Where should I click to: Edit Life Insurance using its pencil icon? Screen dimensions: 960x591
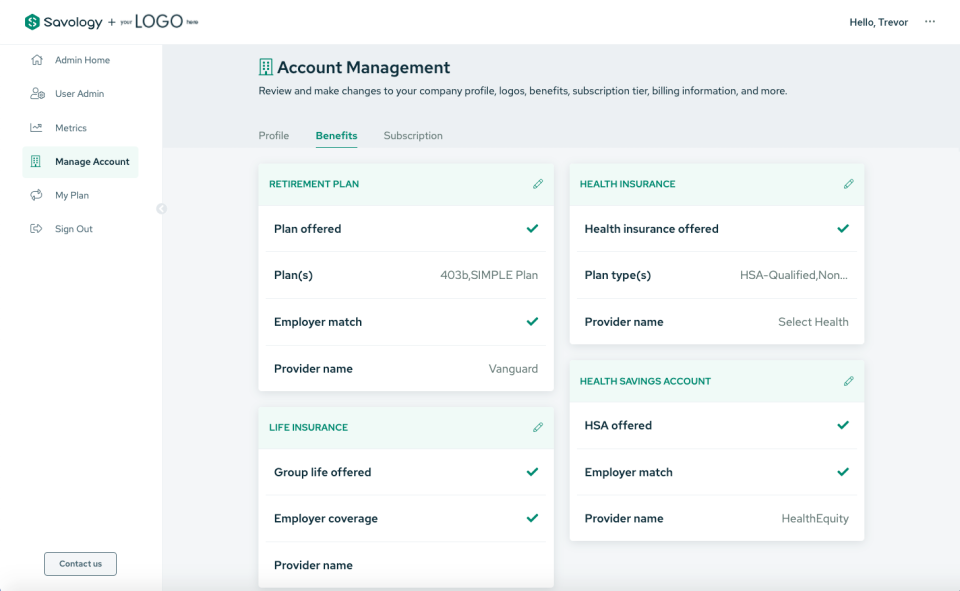(538, 427)
